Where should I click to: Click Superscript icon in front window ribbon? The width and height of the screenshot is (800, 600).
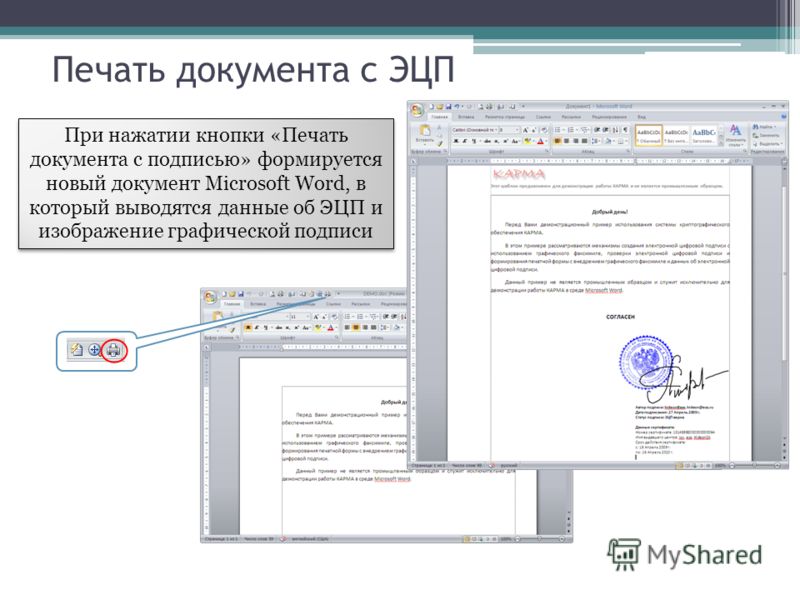click(505, 141)
